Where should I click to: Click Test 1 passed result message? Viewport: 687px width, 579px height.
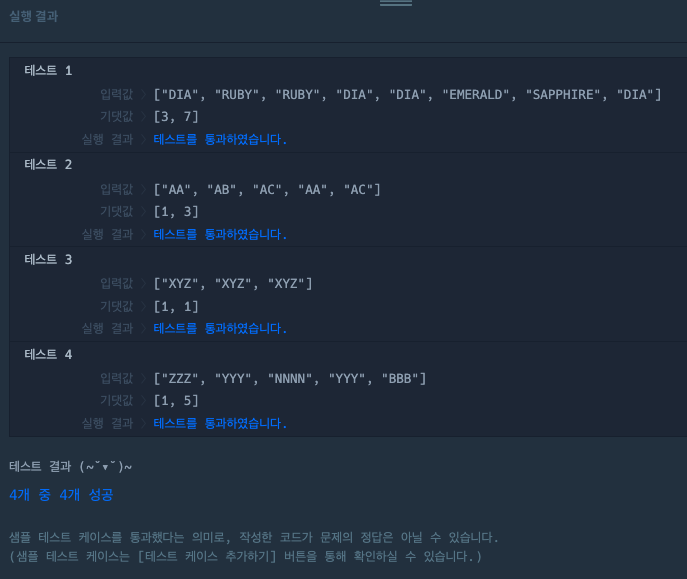[x=220, y=139]
